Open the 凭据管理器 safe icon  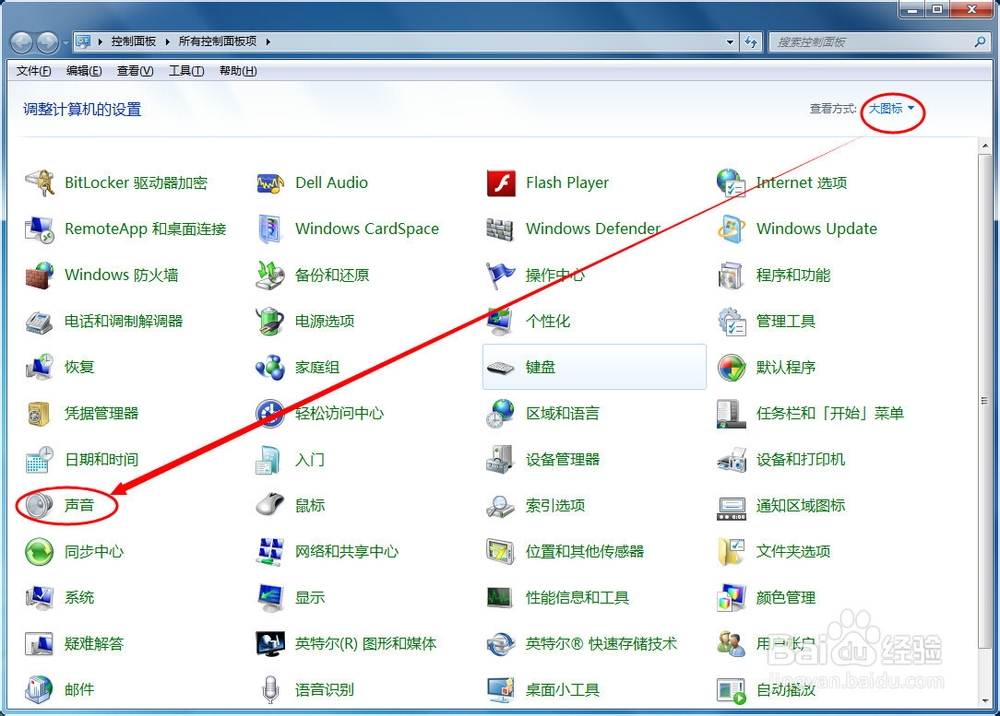(40, 413)
